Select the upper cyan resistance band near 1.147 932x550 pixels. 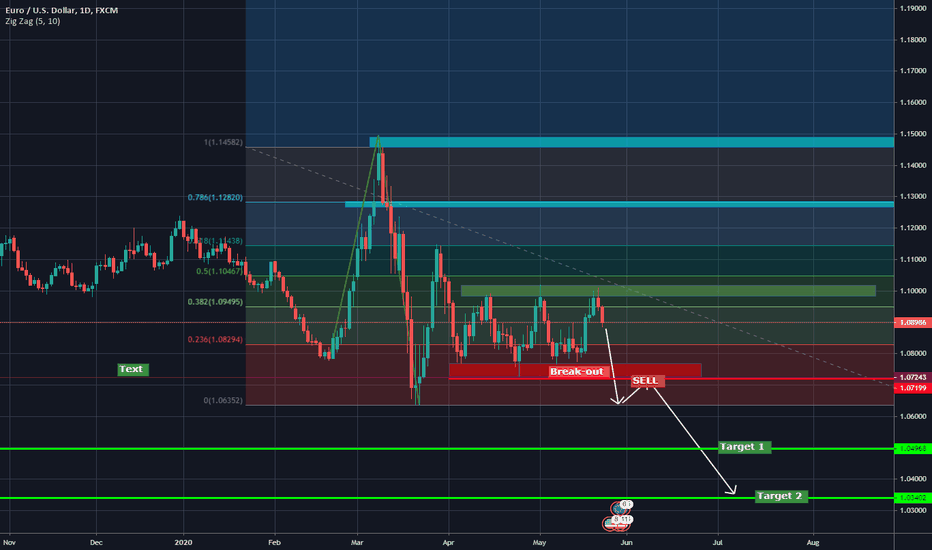(x=631, y=142)
